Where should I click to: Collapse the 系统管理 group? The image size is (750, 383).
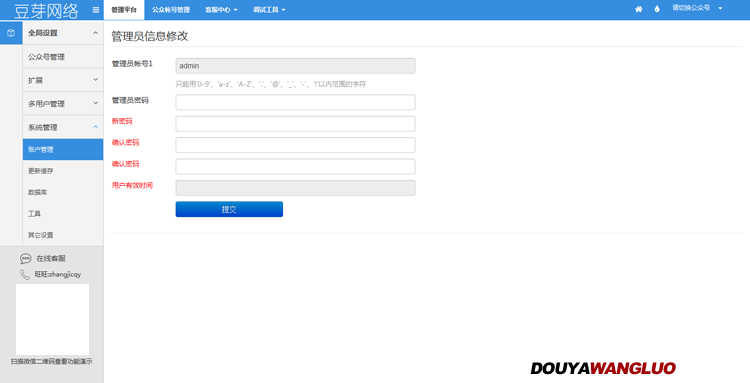coord(63,127)
